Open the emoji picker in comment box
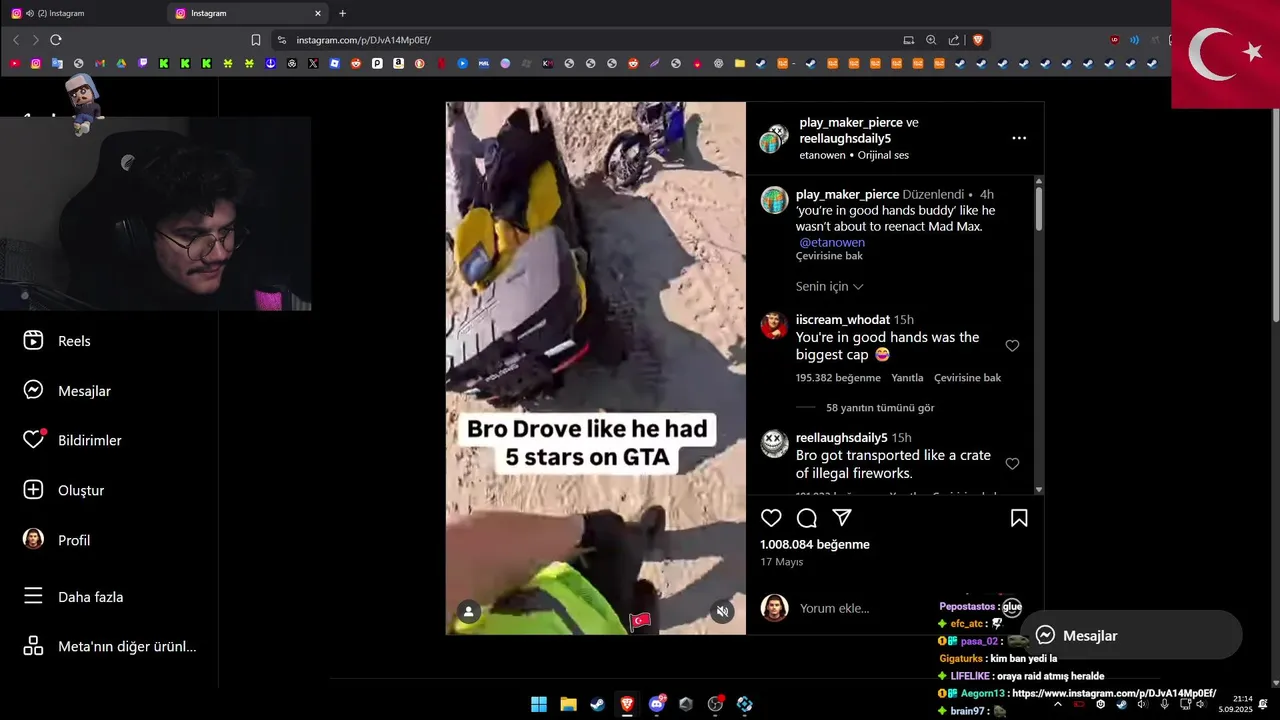Viewport: 1280px width, 720px height. [1012, 607]
